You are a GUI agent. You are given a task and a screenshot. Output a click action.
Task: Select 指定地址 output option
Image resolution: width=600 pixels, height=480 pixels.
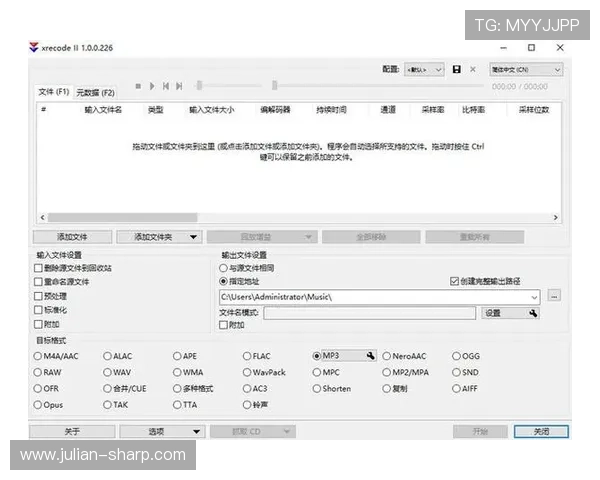pyautogui.click(x=223, y=281)
